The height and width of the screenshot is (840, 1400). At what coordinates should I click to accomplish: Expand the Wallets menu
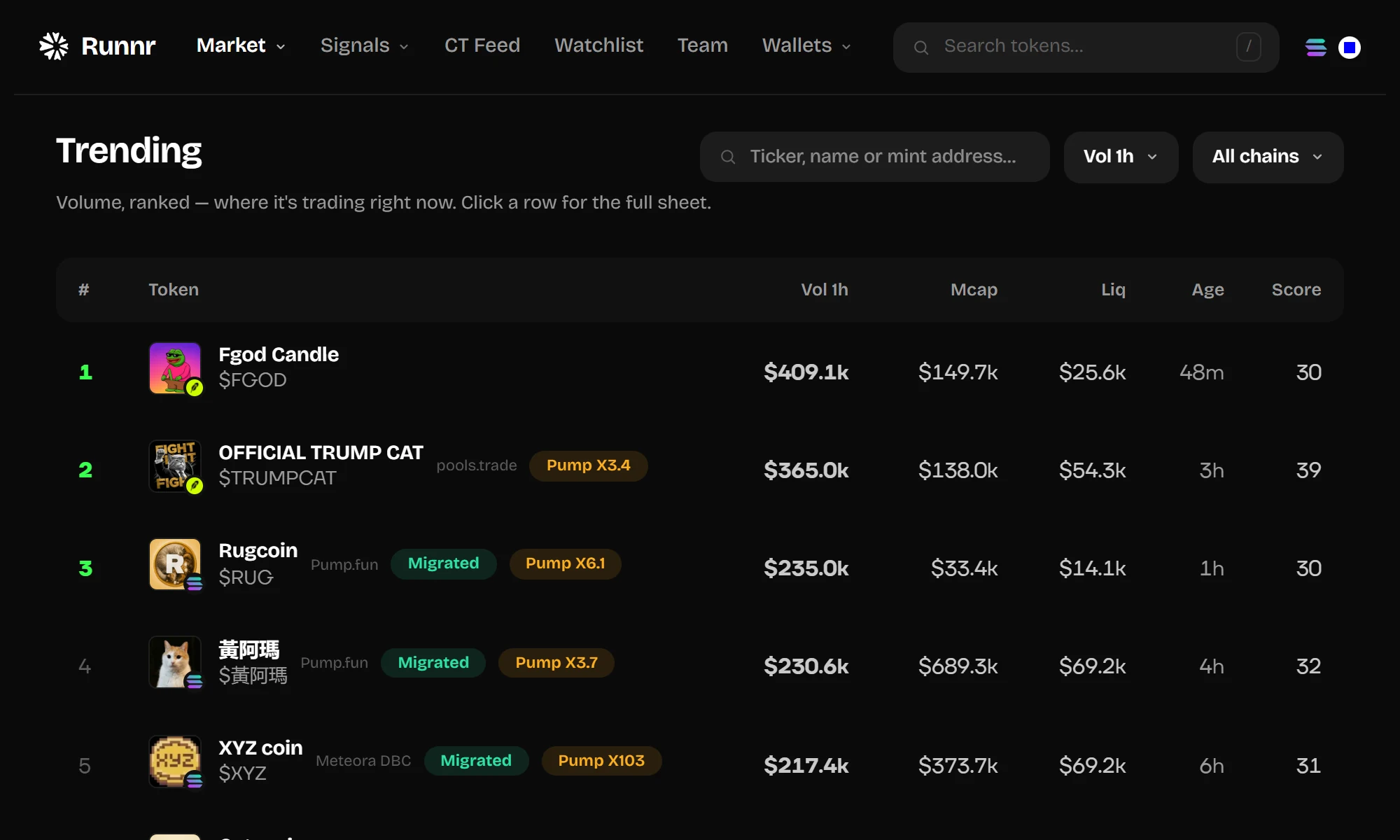tap(806, 45)
